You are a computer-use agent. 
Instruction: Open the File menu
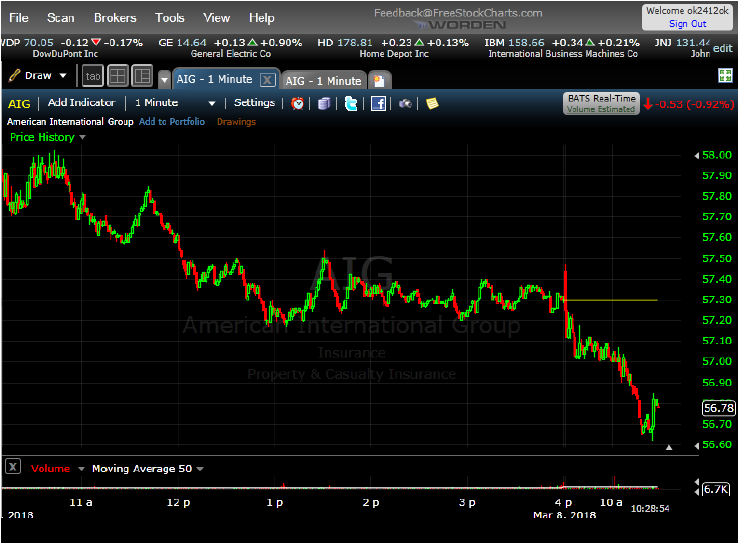(19, 18)
